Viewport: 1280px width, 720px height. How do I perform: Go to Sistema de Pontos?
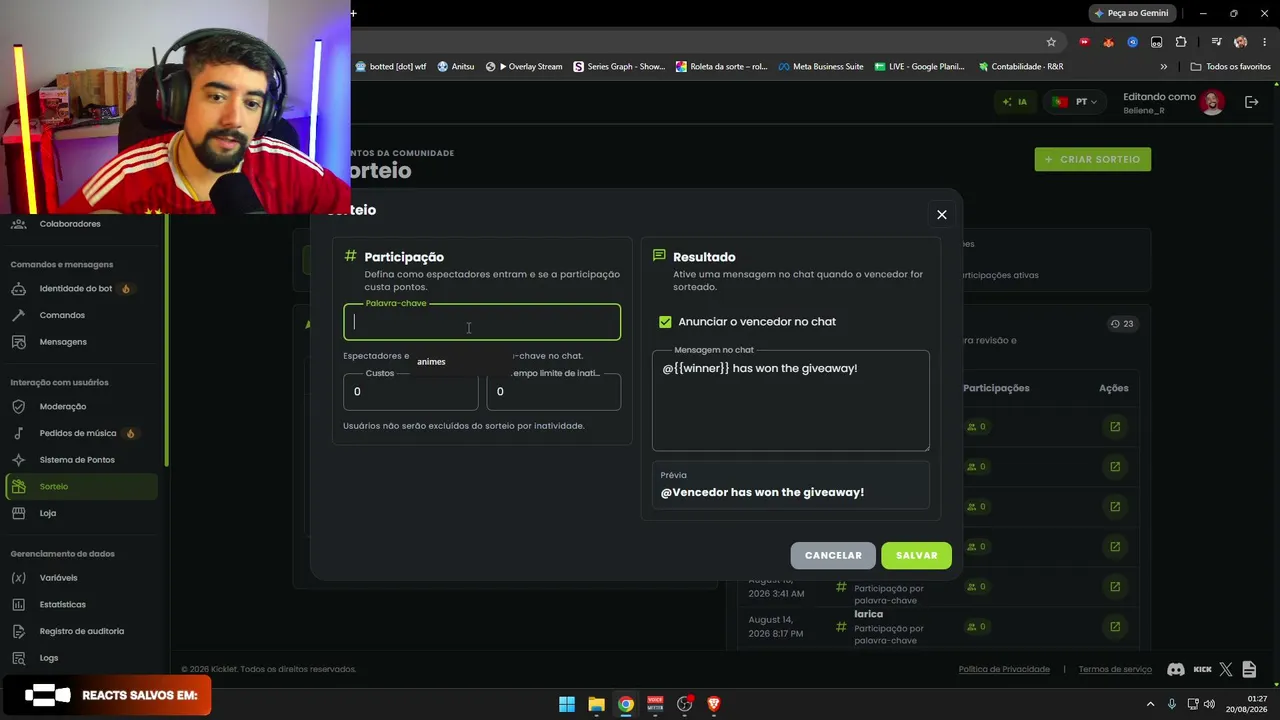click(77, 460)
